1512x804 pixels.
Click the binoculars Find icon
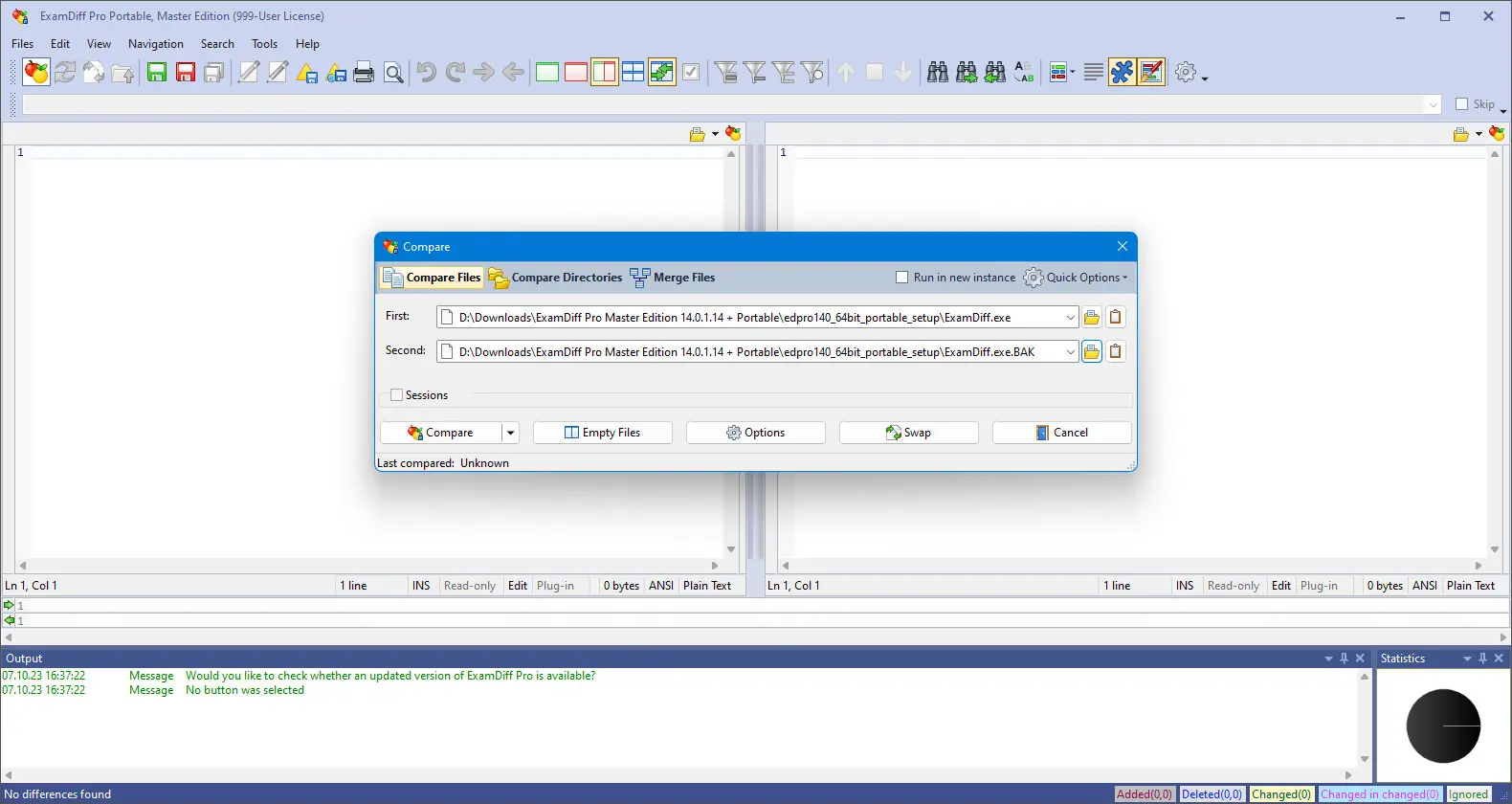pos(938,72)
